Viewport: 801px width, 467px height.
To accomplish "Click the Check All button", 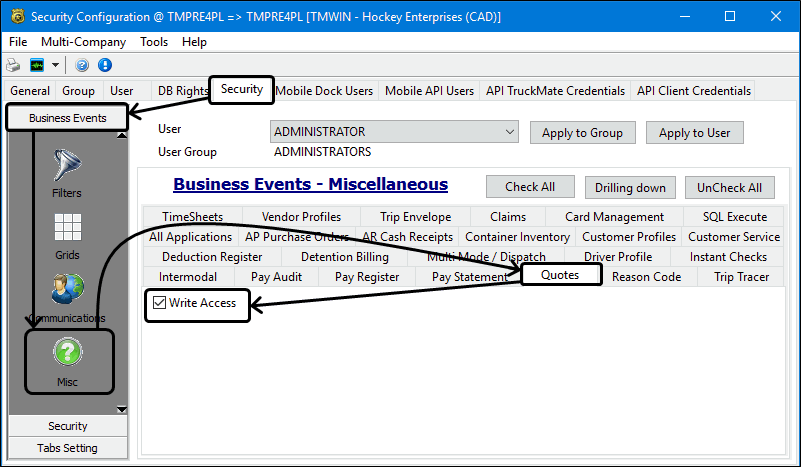I will pyautogui.click(x=530, y=187).
